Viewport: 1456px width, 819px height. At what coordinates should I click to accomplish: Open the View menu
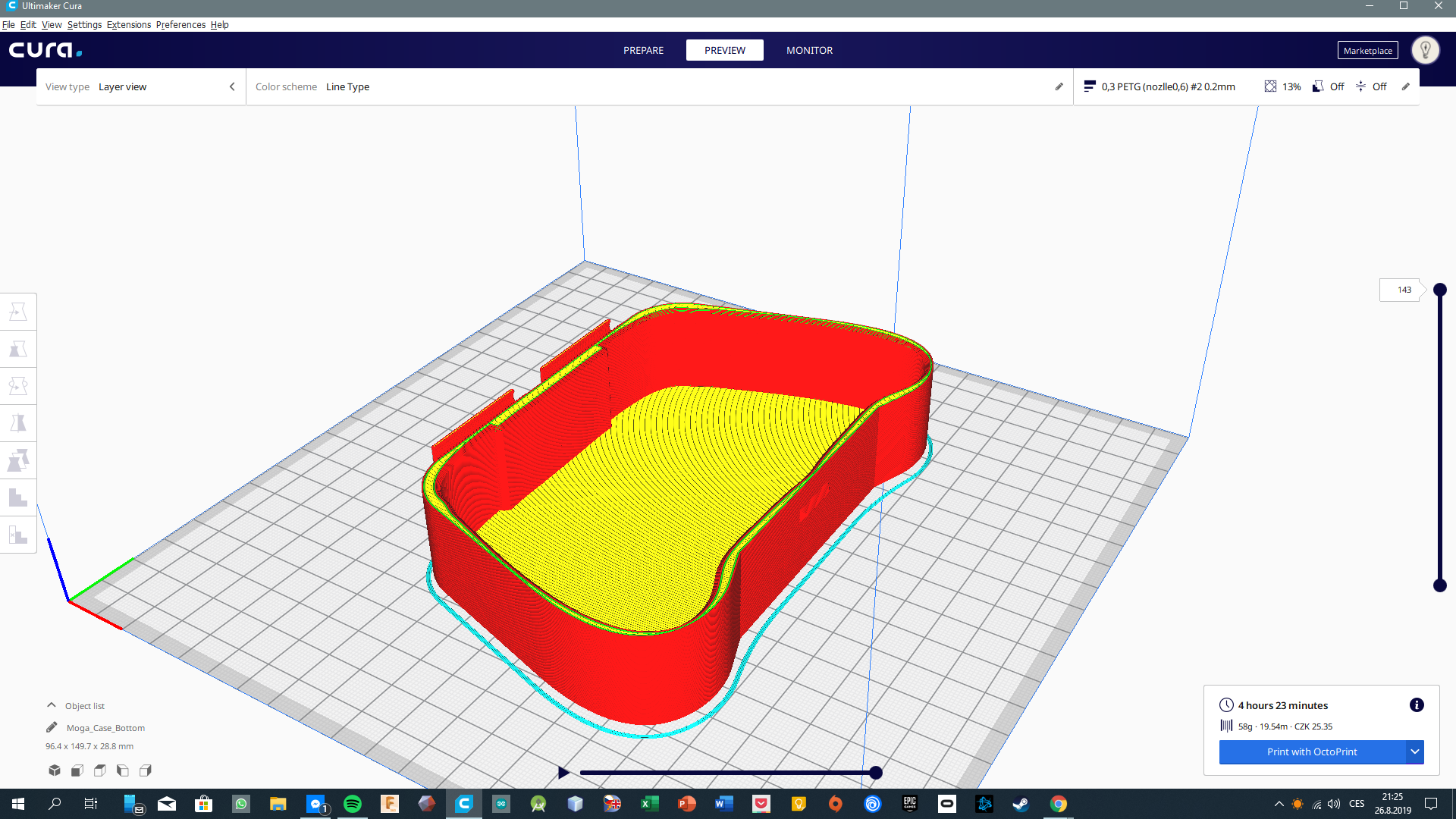coord(52,24)
